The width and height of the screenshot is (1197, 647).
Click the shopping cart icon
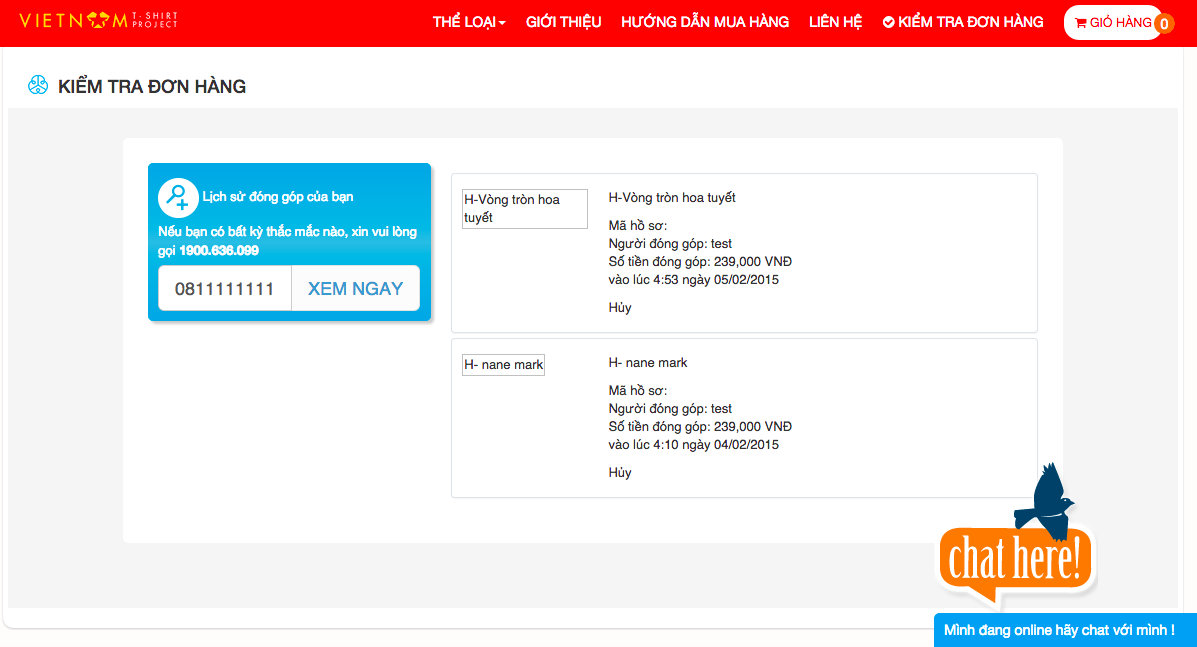point(1080,22)
